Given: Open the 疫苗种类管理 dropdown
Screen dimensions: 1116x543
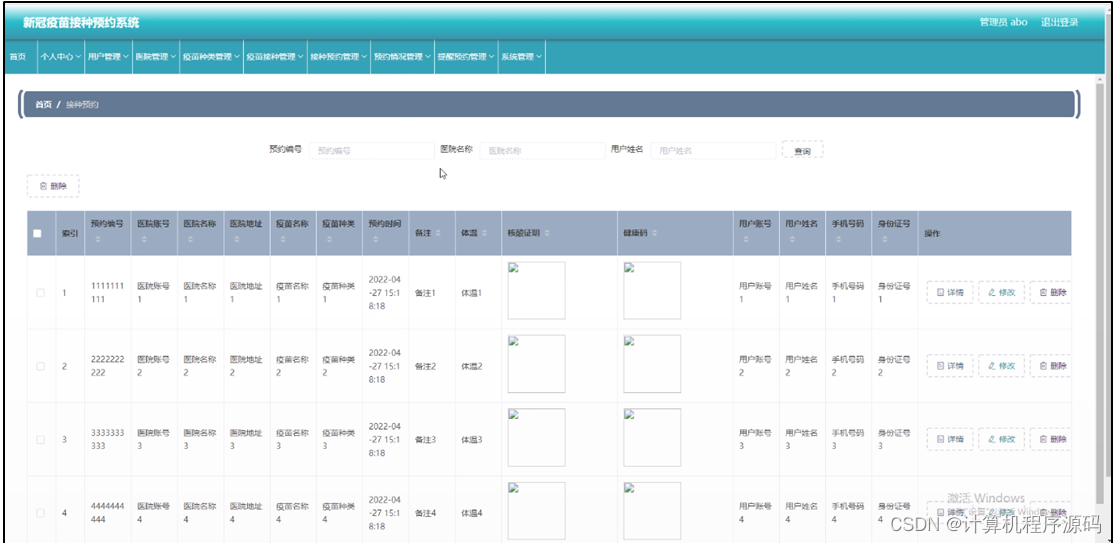Looking at the screenshot, I should pos(210,57).
